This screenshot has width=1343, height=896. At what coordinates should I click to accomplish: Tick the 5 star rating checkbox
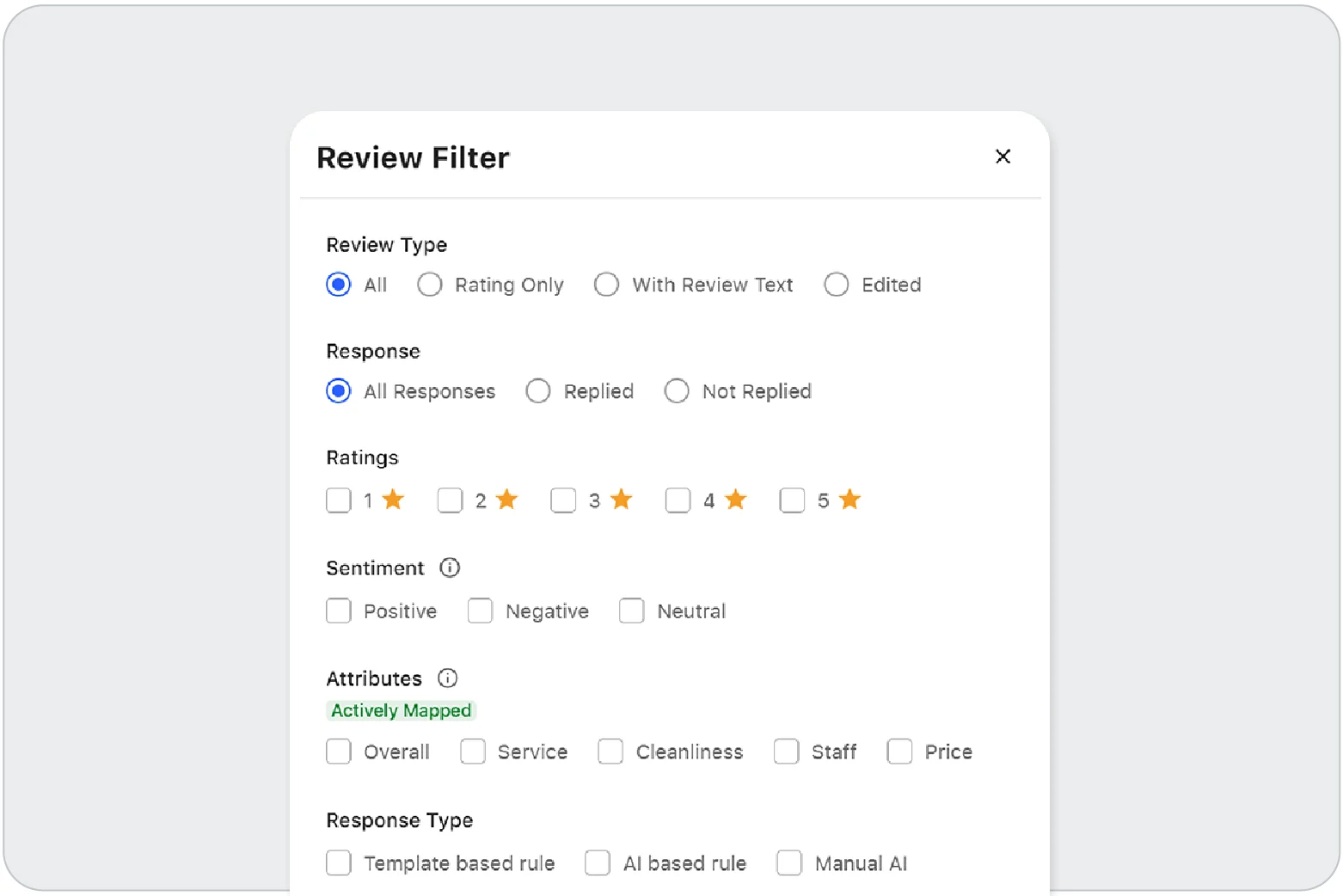793,500
